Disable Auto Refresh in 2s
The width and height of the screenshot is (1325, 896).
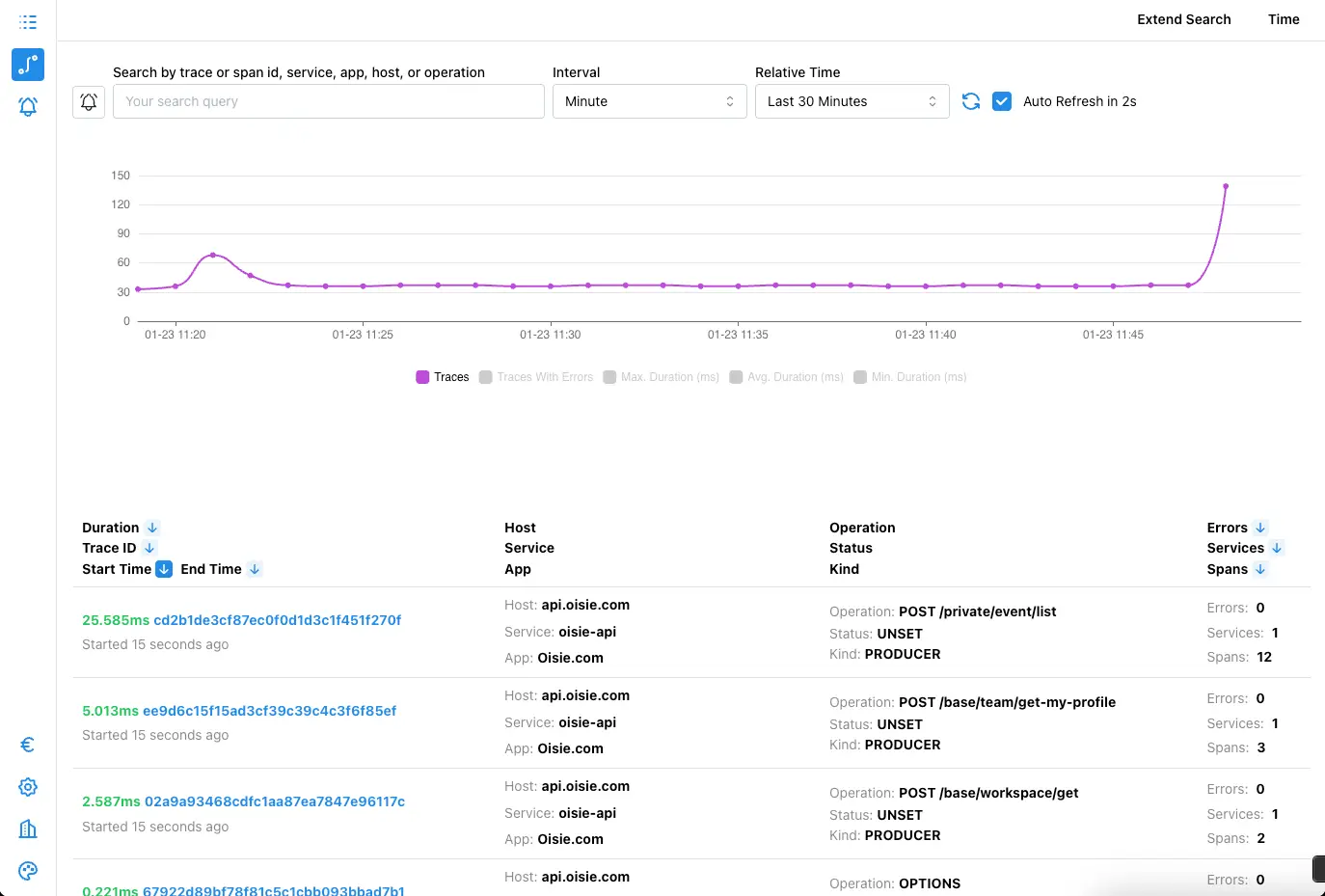[x=1001, y=100]
